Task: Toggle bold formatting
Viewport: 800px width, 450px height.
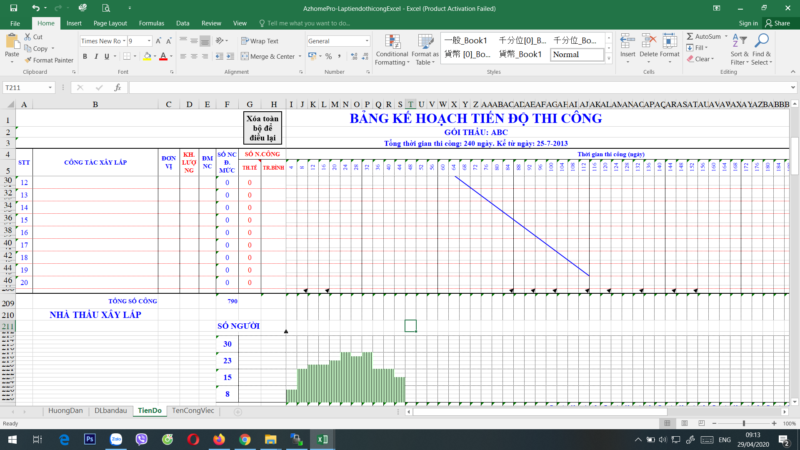Action: (x=85, y=56)
